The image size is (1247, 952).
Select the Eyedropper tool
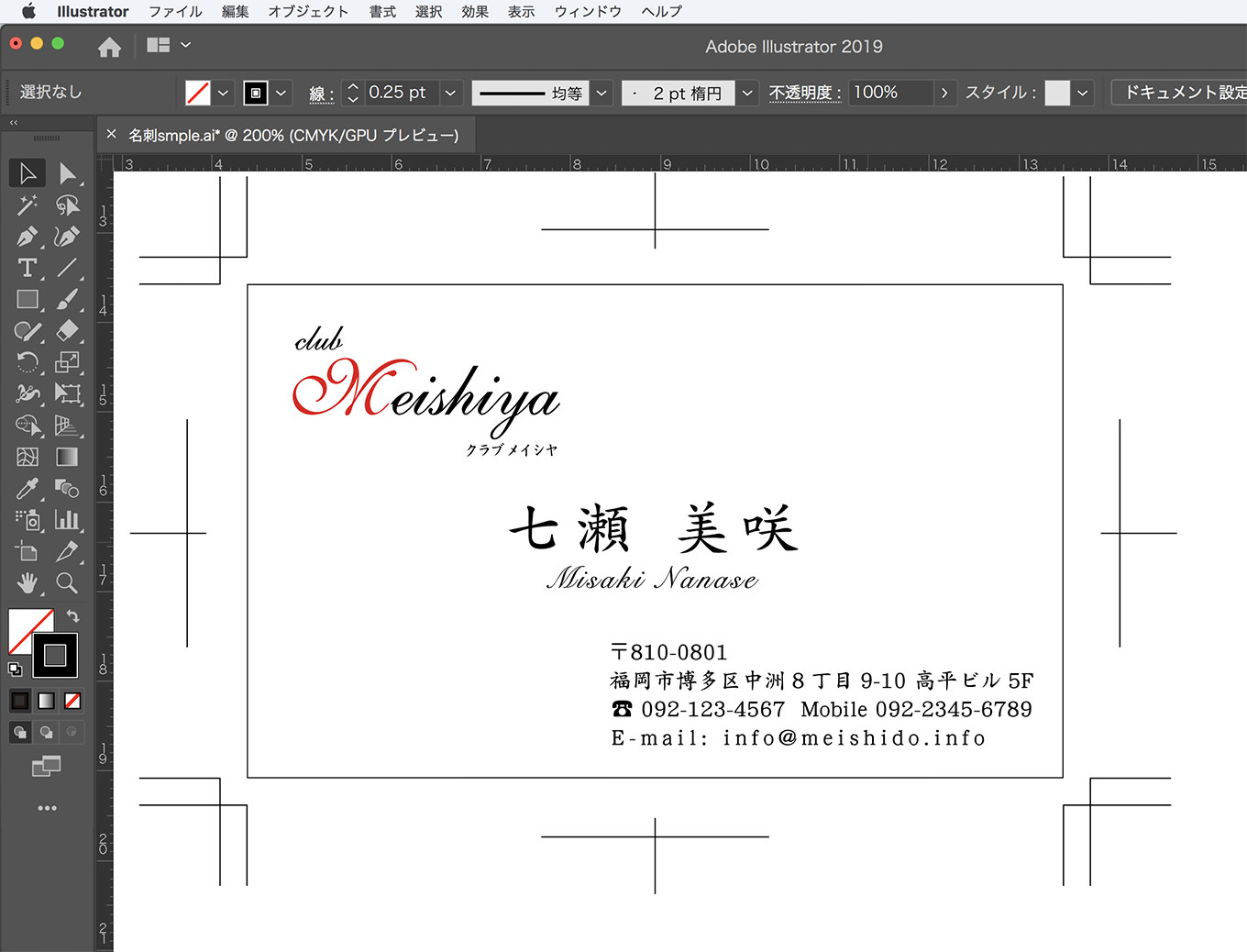[27, 488]
